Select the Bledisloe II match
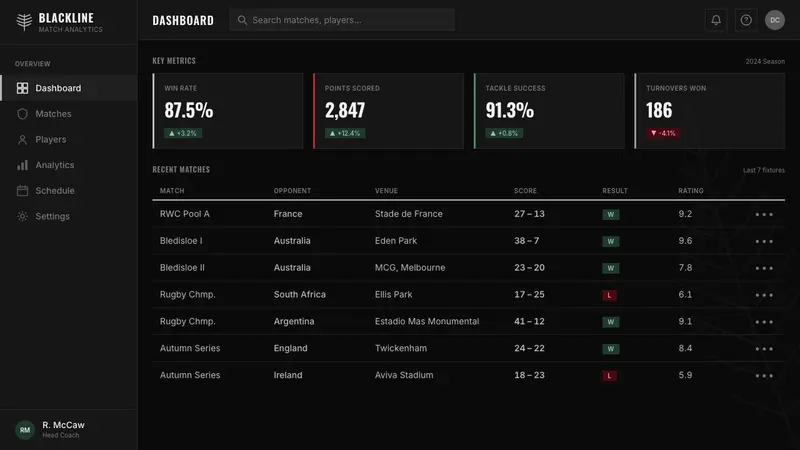 coord(182,268)
